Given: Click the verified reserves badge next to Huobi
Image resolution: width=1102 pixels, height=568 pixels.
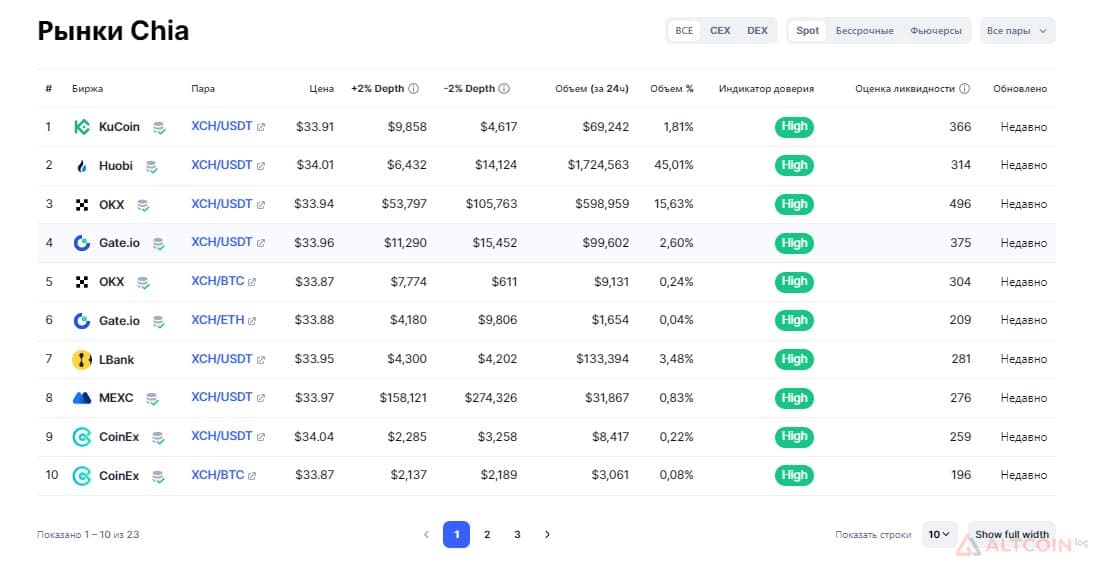Looking at the screenshot, I should 151,167.
